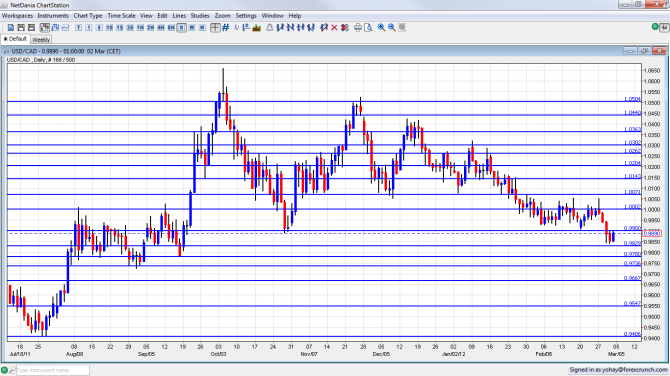670x376 pixels.
Task: Open the Settings menu
Action: click(x=246, y=16)
